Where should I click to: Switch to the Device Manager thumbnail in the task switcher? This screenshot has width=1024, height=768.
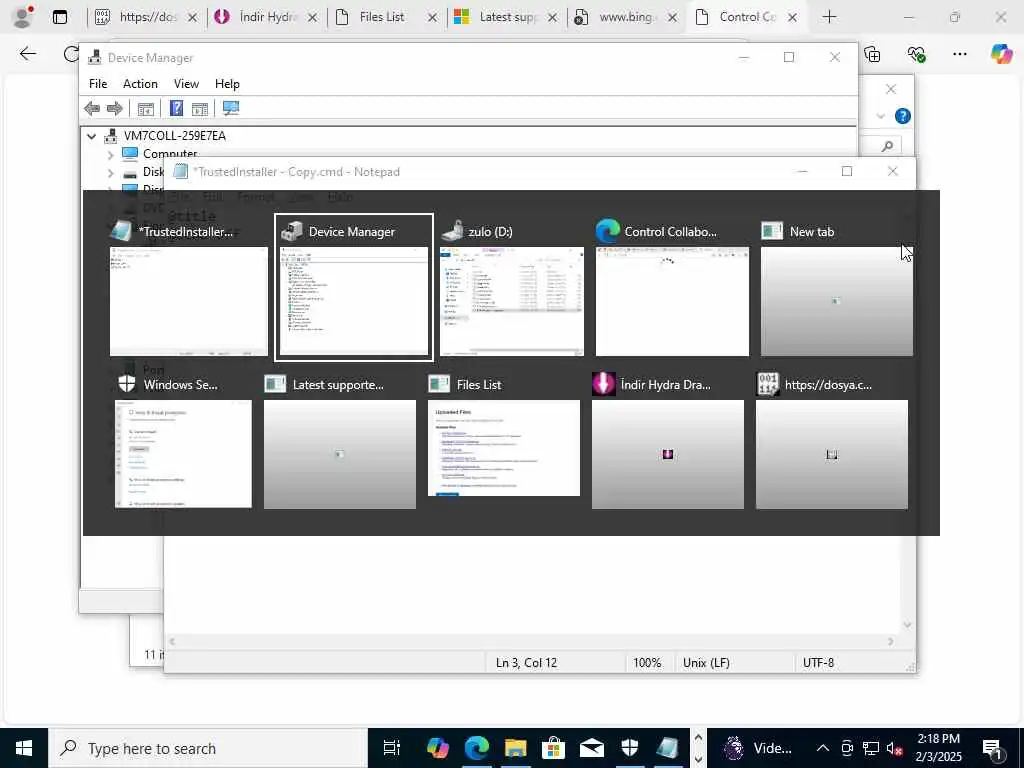(x=353, y=287)
